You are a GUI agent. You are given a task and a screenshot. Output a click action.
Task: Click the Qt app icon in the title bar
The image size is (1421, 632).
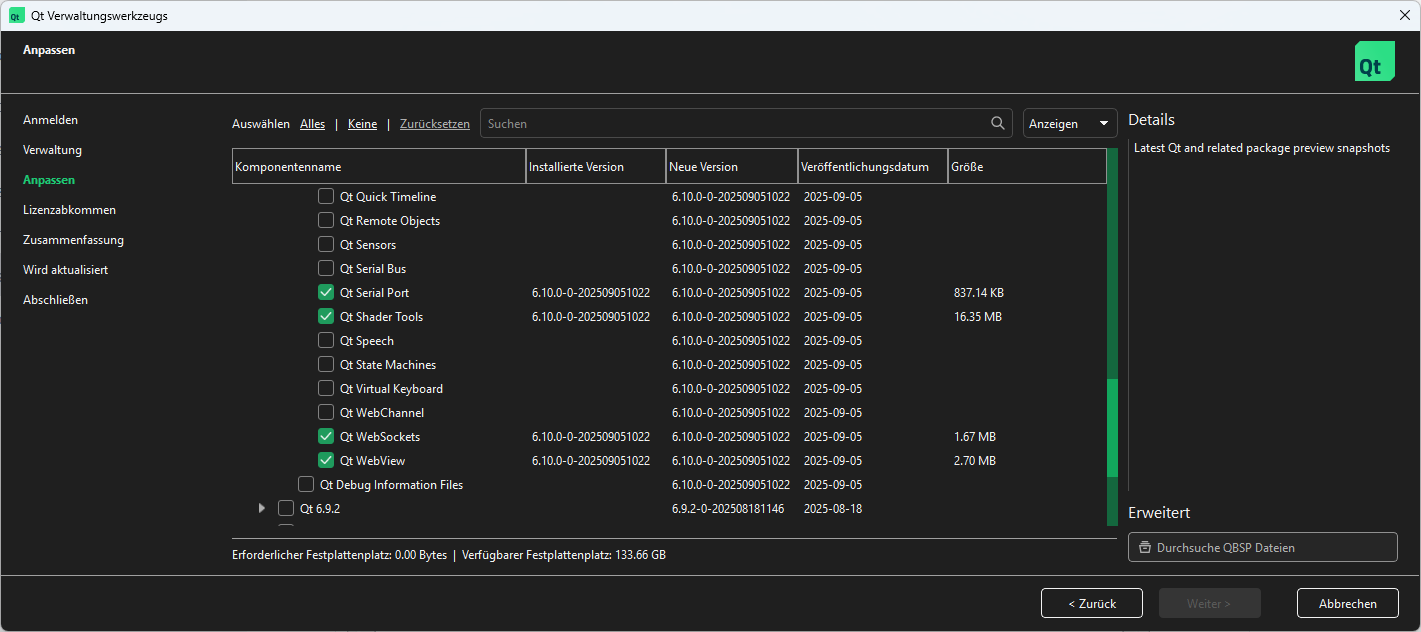pyautogui.click(x=16, y=15)
